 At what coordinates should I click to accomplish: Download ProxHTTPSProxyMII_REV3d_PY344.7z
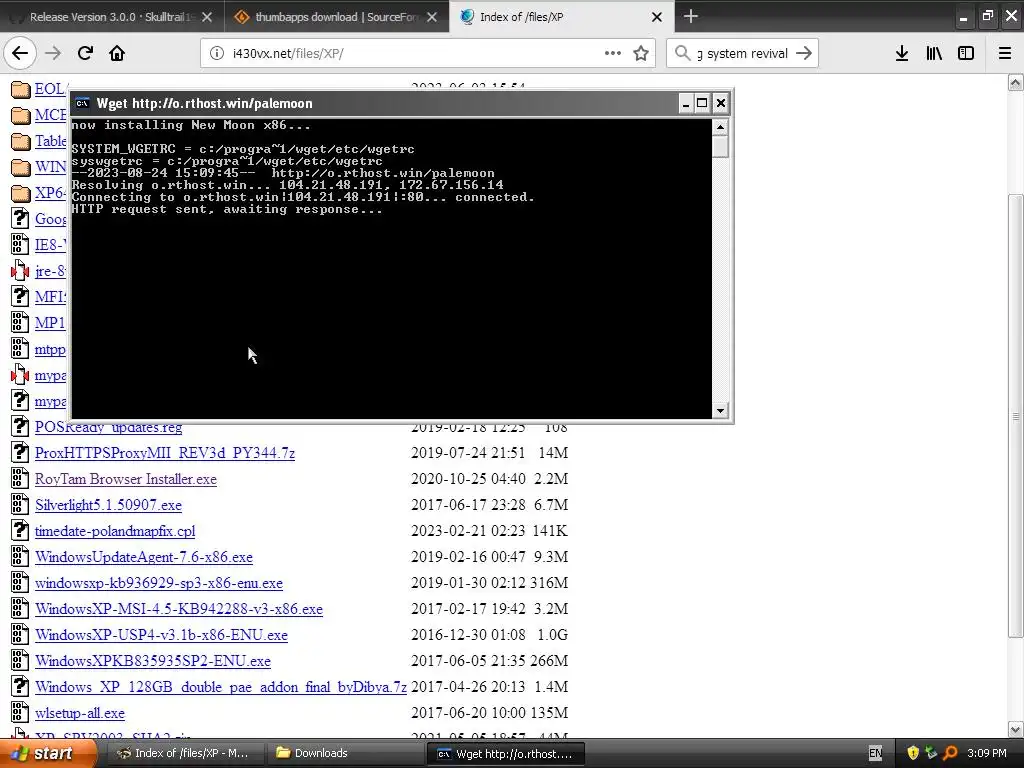[165, 453]
